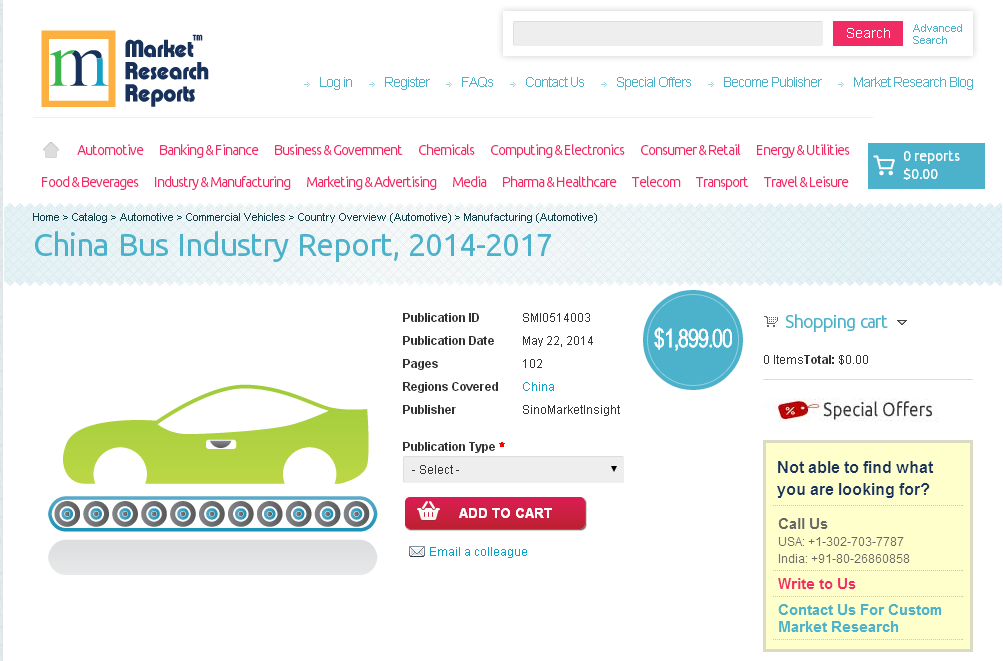Open the Register link
This screenshot has height=661, width=1003.
407,83
